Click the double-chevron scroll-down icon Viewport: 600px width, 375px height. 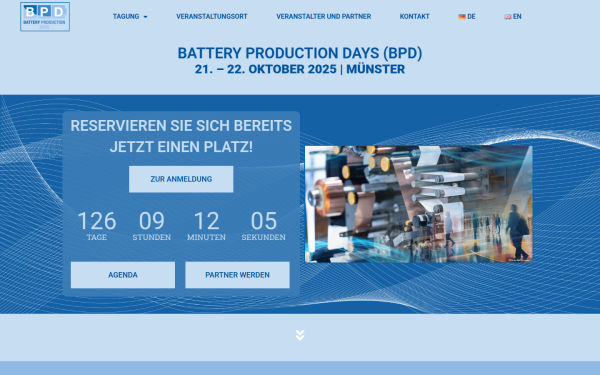point(300,335)
